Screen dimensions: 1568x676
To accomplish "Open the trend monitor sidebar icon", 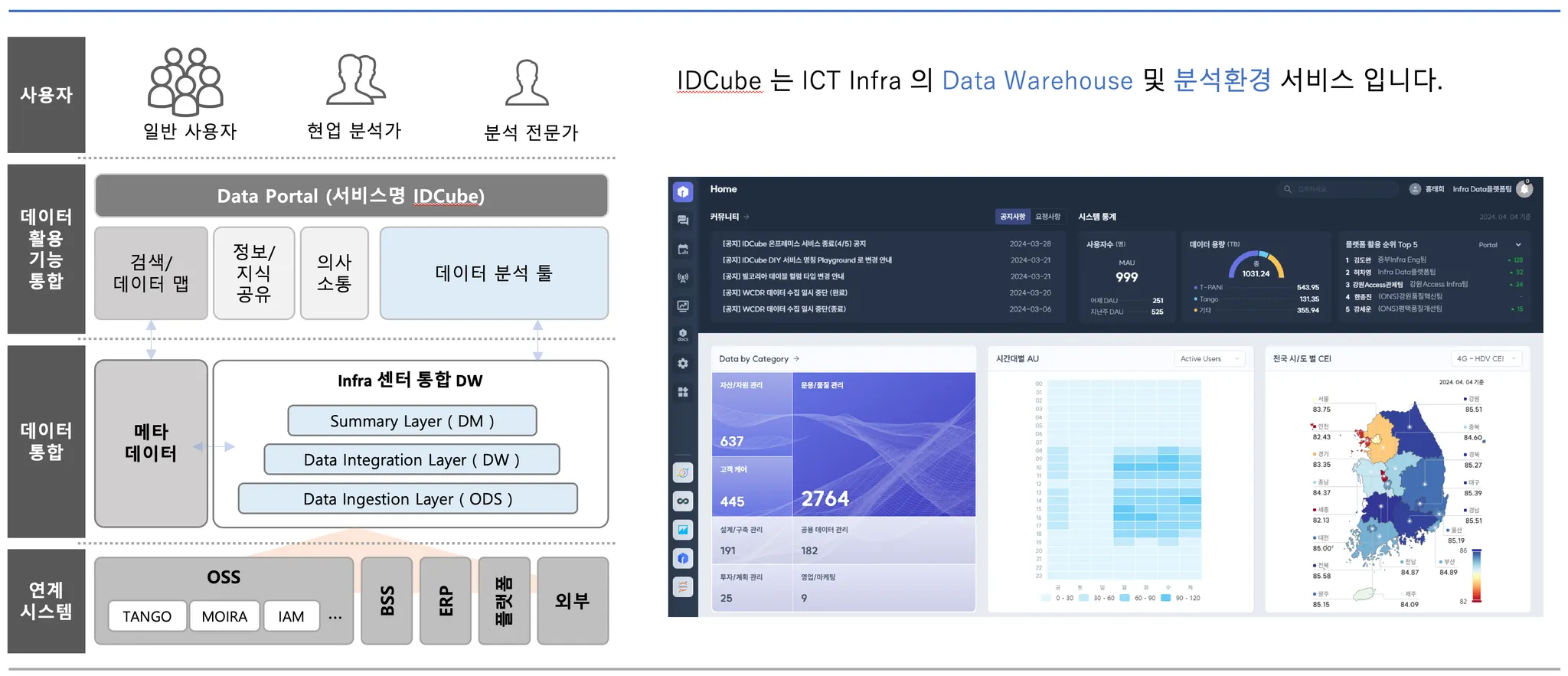I will coord(683,306).
